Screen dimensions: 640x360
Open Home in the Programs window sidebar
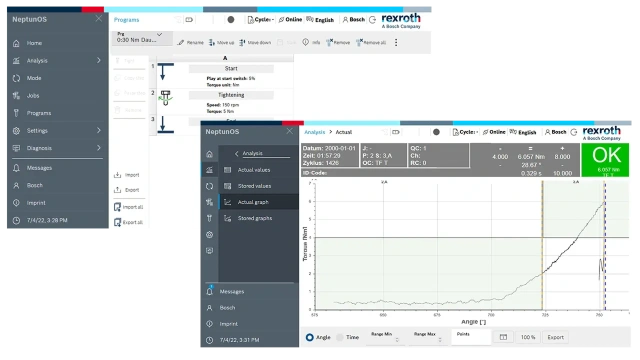coord(34,43)
